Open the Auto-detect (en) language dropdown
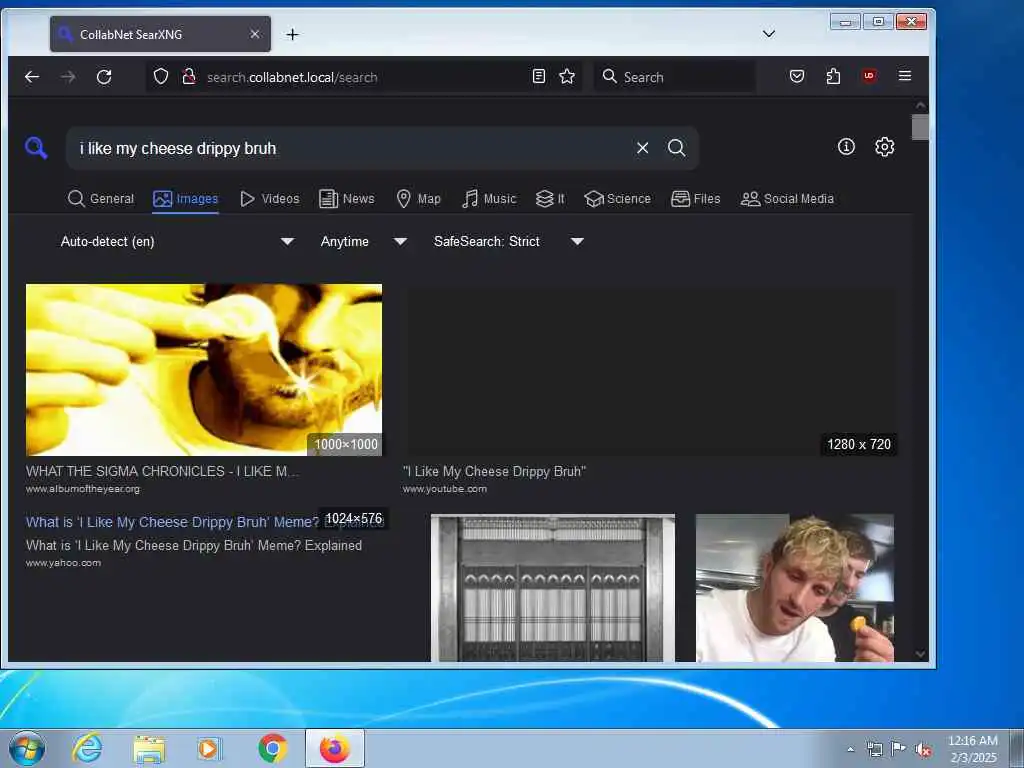Image resolution: width=1024 pixels, height=768 pixels. point(177,242)
